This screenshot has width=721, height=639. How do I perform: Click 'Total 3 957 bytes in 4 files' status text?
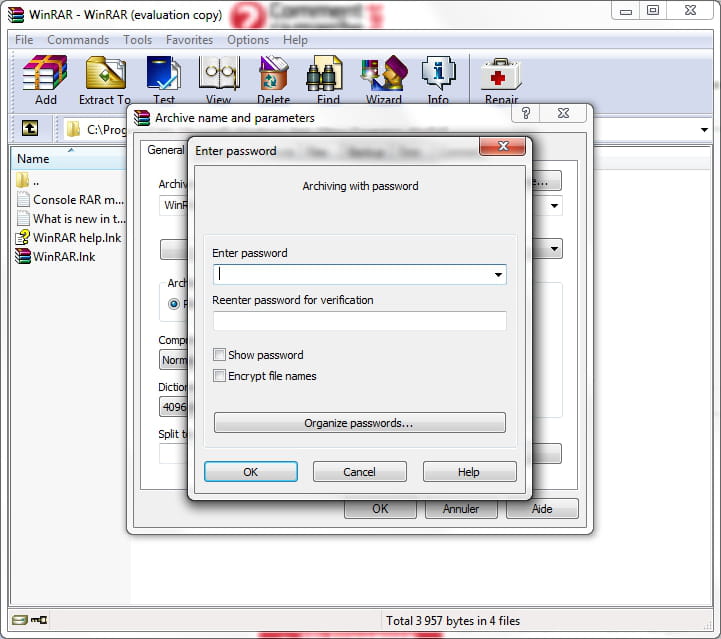(x=453, y=621)
